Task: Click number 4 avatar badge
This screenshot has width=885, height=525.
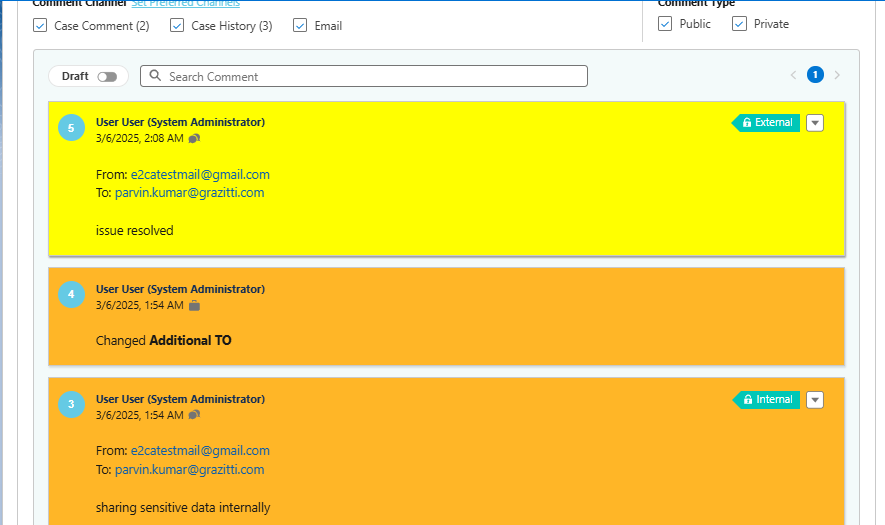Action: 71,294
